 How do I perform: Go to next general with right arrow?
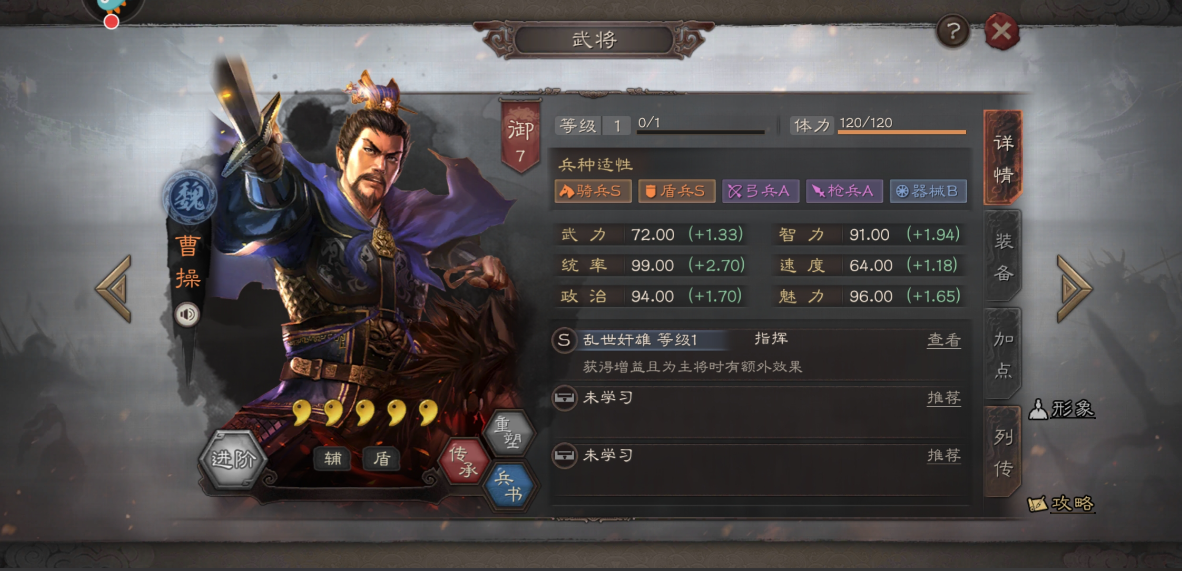coord(1073,288)
